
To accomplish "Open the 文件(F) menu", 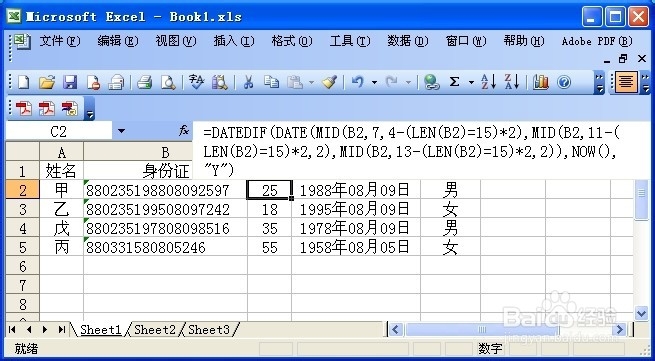I will pos(60,41).
